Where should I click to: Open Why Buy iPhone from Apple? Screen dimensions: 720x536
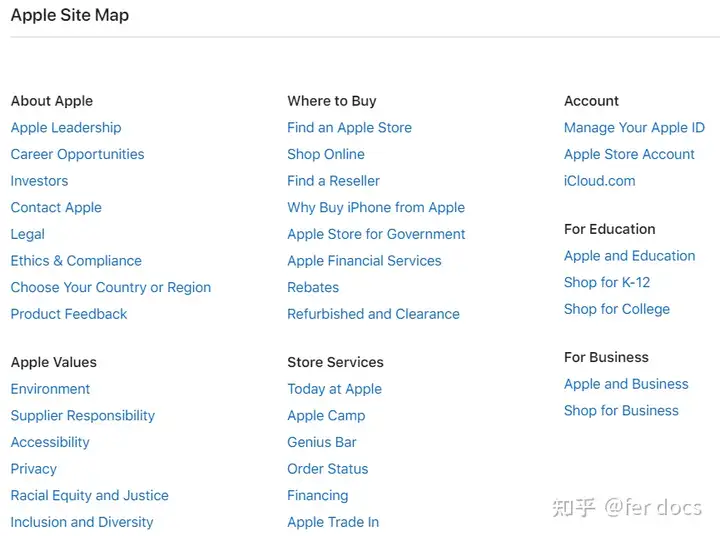(x=376, y=208)
